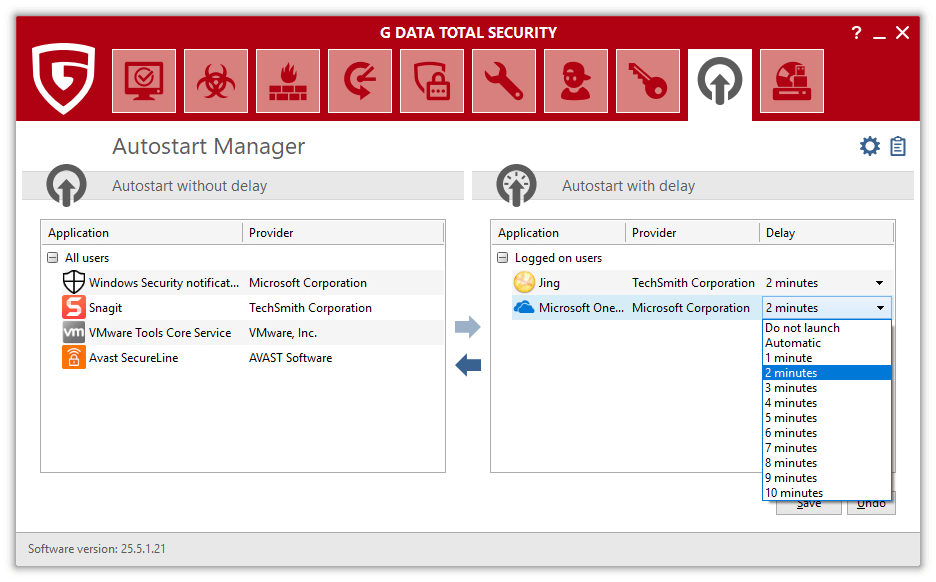This screenshot has width=936, height=582.
Task: Open the Security Center monitor icon
Action: 144,81
